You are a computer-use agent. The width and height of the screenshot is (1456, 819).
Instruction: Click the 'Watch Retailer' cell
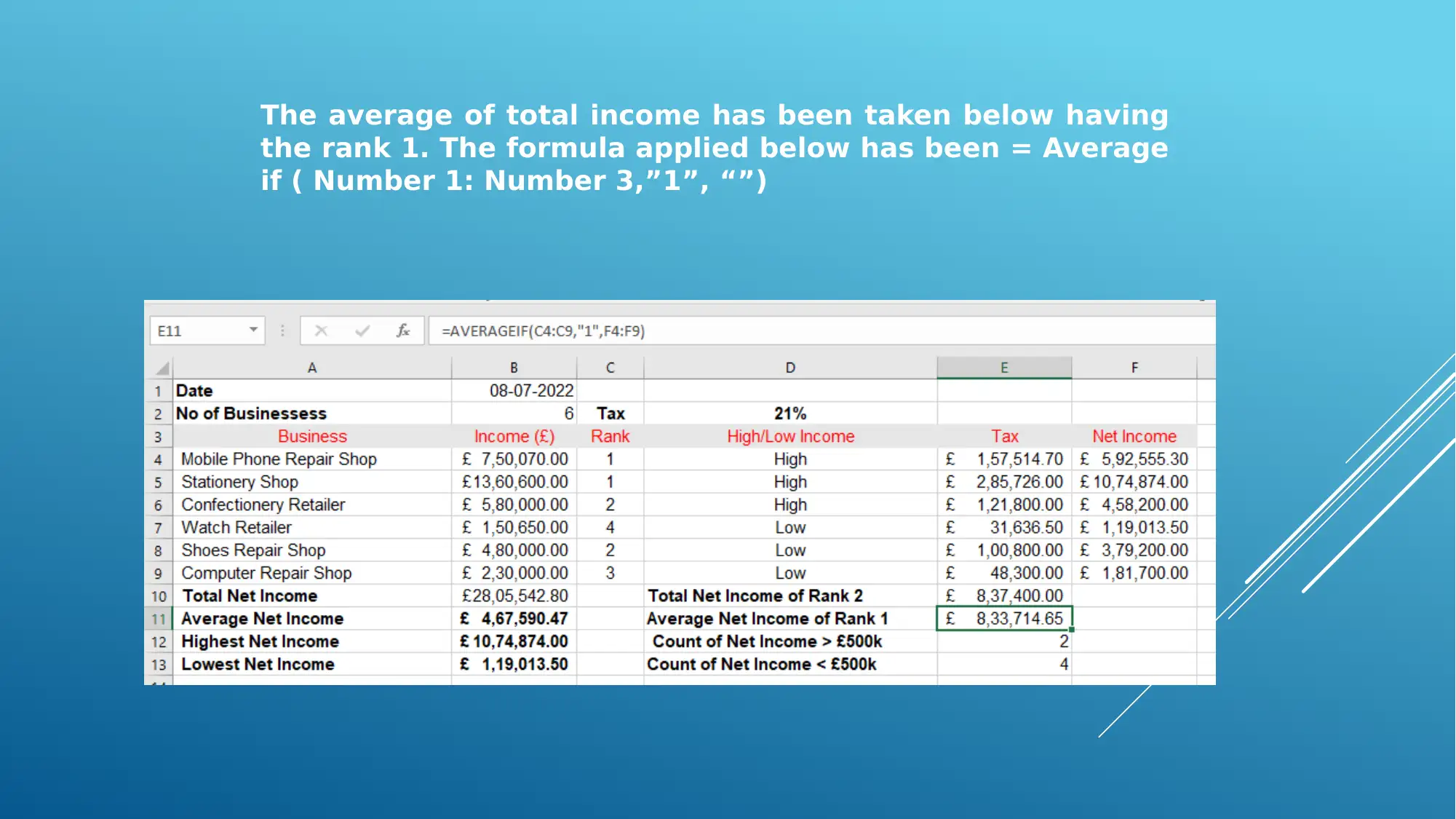click(312, 527)
